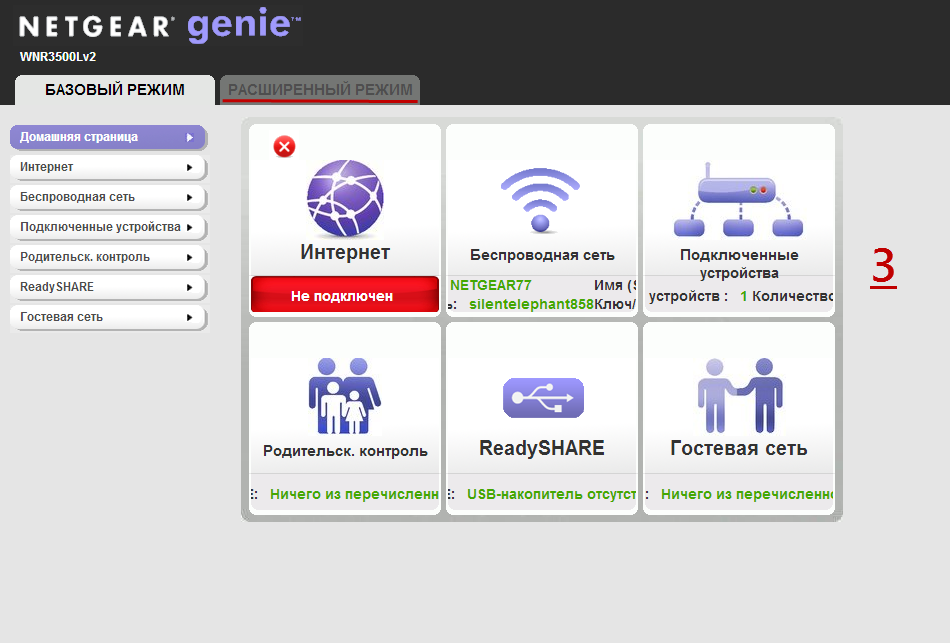The width and height of the screenshot is (950, 643).
Task: Click the NETGEAR genie logo
Action: 160,25
